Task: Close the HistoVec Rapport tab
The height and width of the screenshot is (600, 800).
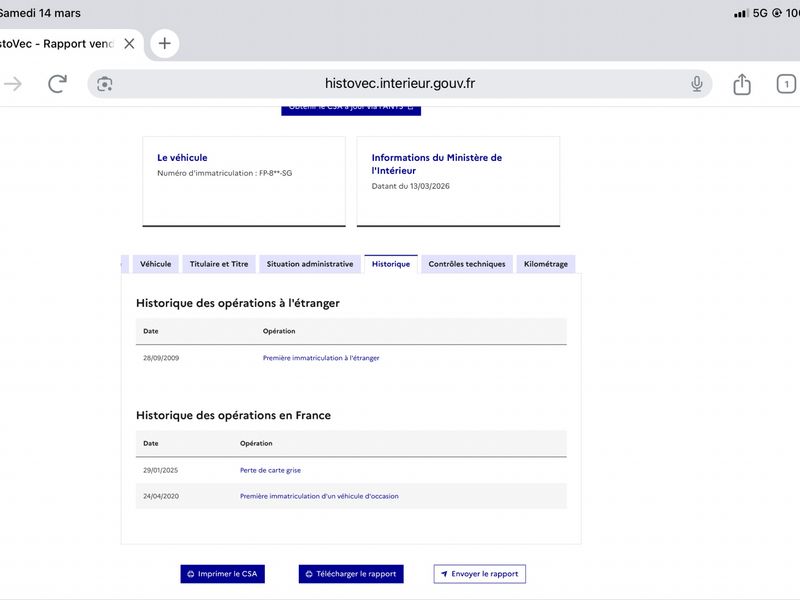Action: tap(130, 44)
